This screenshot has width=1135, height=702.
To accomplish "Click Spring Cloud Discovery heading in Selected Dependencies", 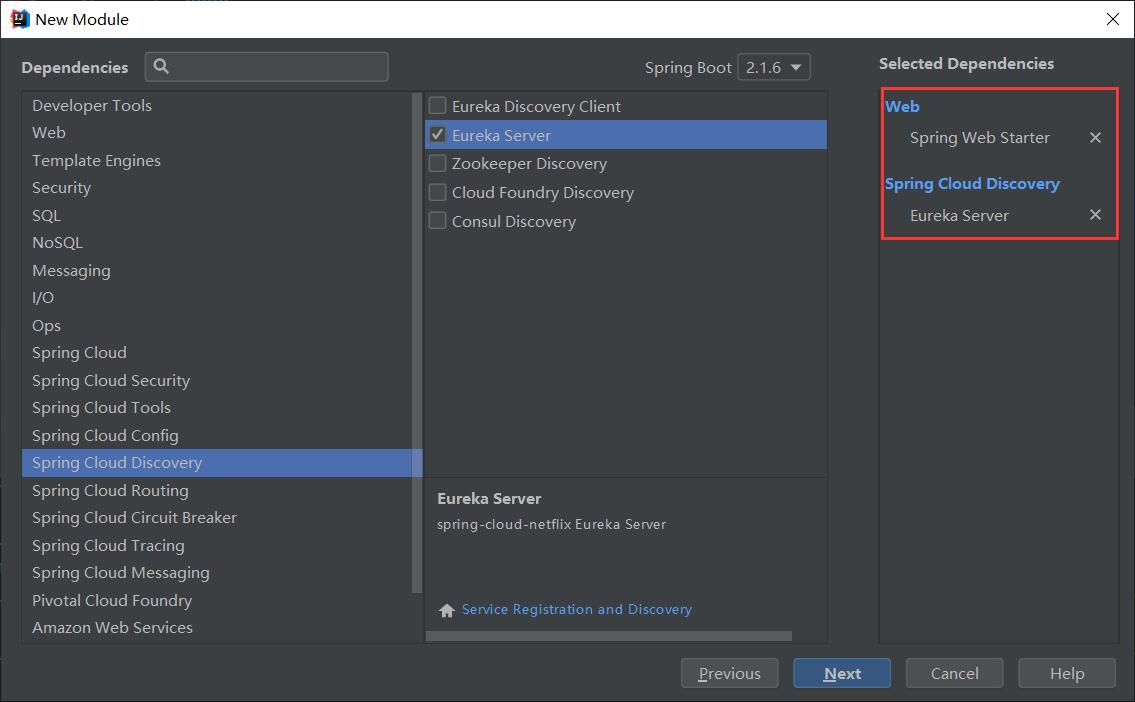I will [972, 184].
